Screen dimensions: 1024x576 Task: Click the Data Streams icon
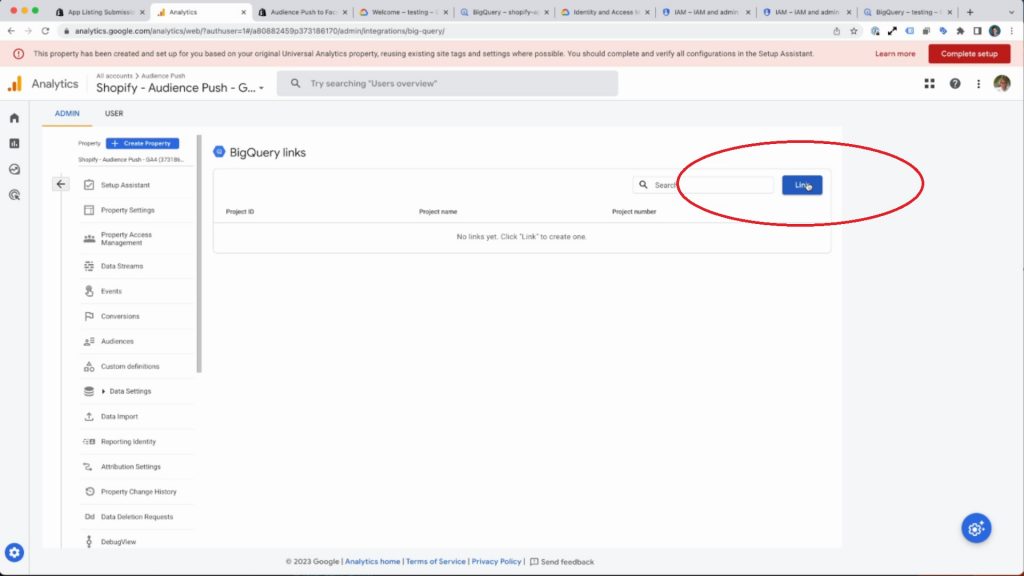89,266
